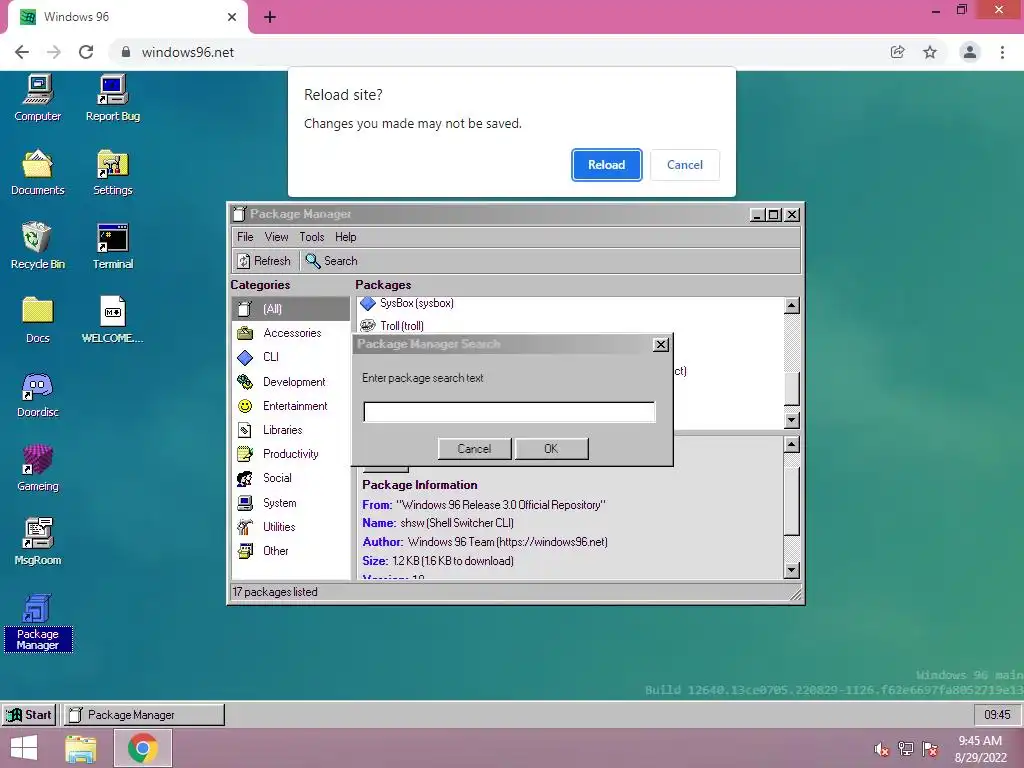Click the Windows 96 Start button
This screenshot has width=1024, height=768.
29,715
